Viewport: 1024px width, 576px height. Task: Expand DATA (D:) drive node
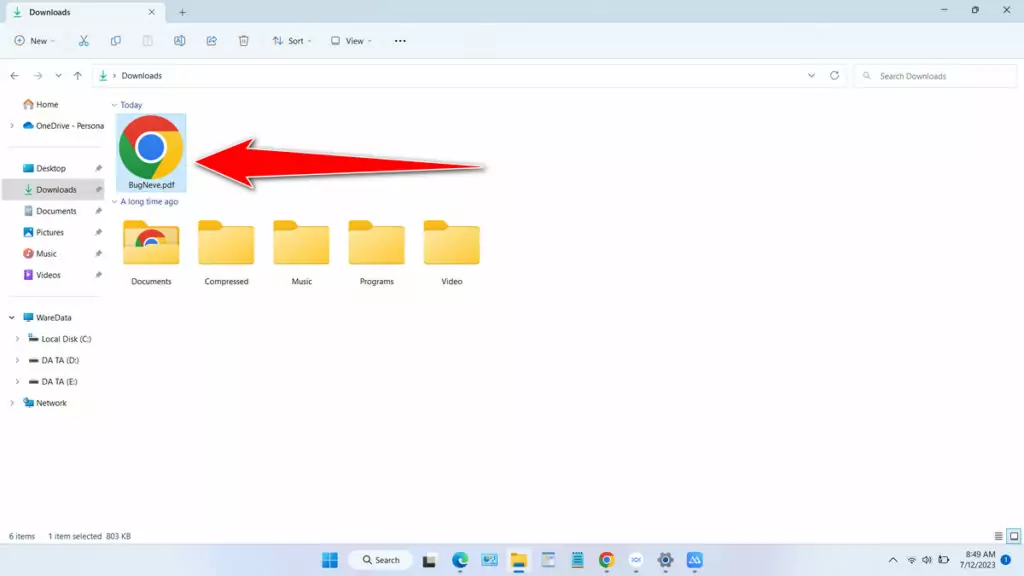click(x=18, y=360)
